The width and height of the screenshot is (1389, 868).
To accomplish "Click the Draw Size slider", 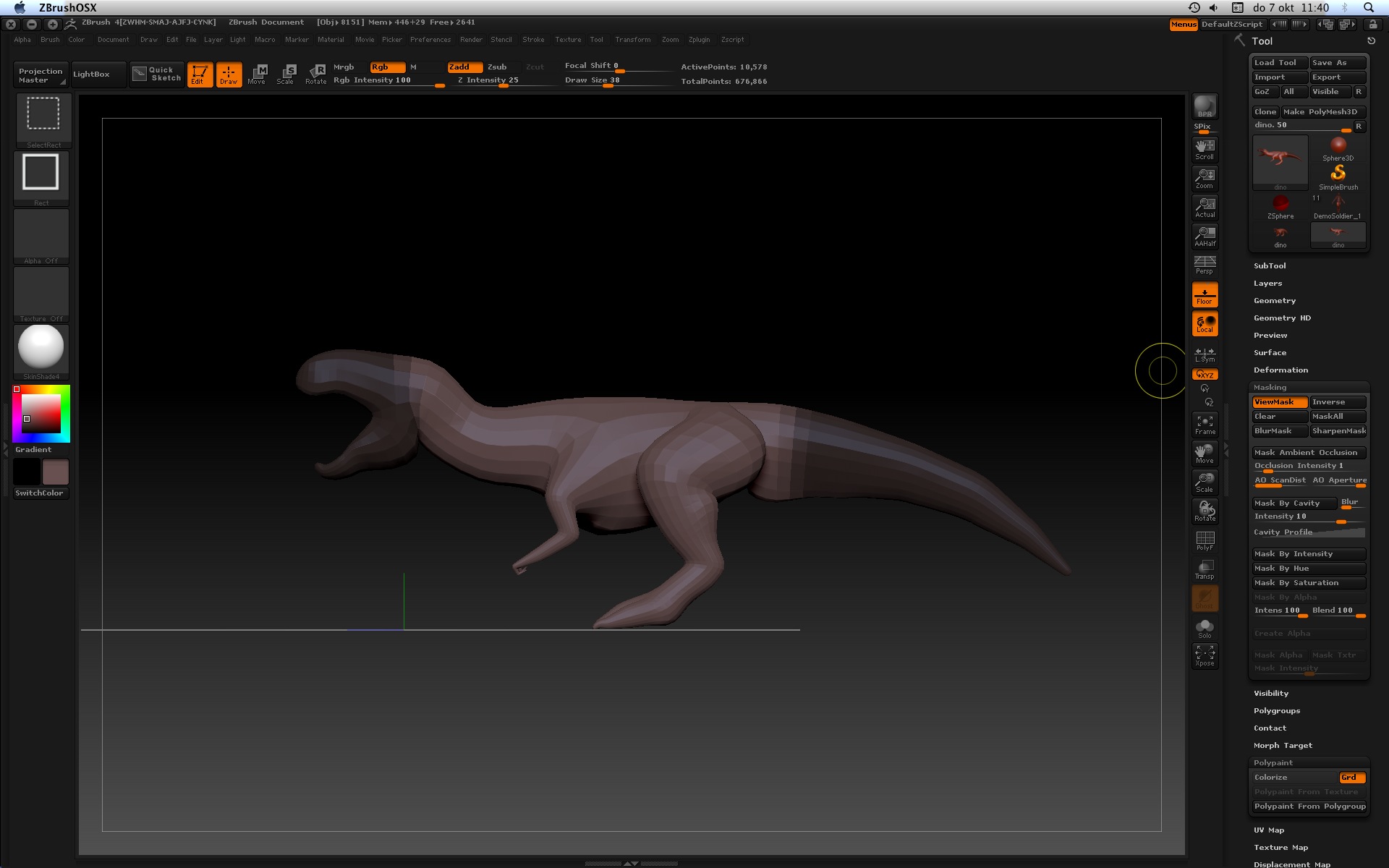I will pos(619,80).
